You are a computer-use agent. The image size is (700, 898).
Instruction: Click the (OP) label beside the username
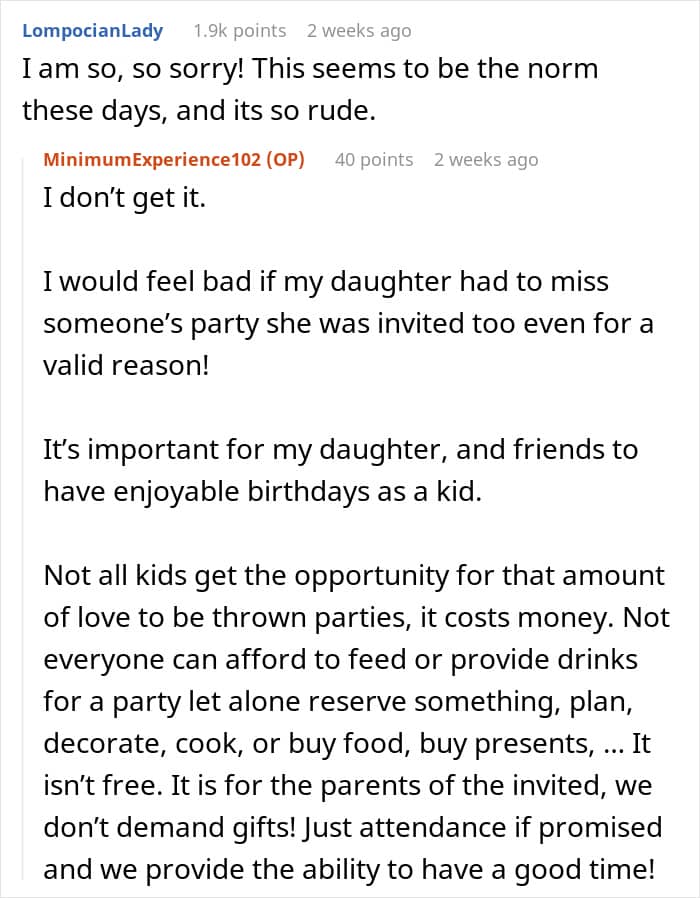[x=287, y=159]
